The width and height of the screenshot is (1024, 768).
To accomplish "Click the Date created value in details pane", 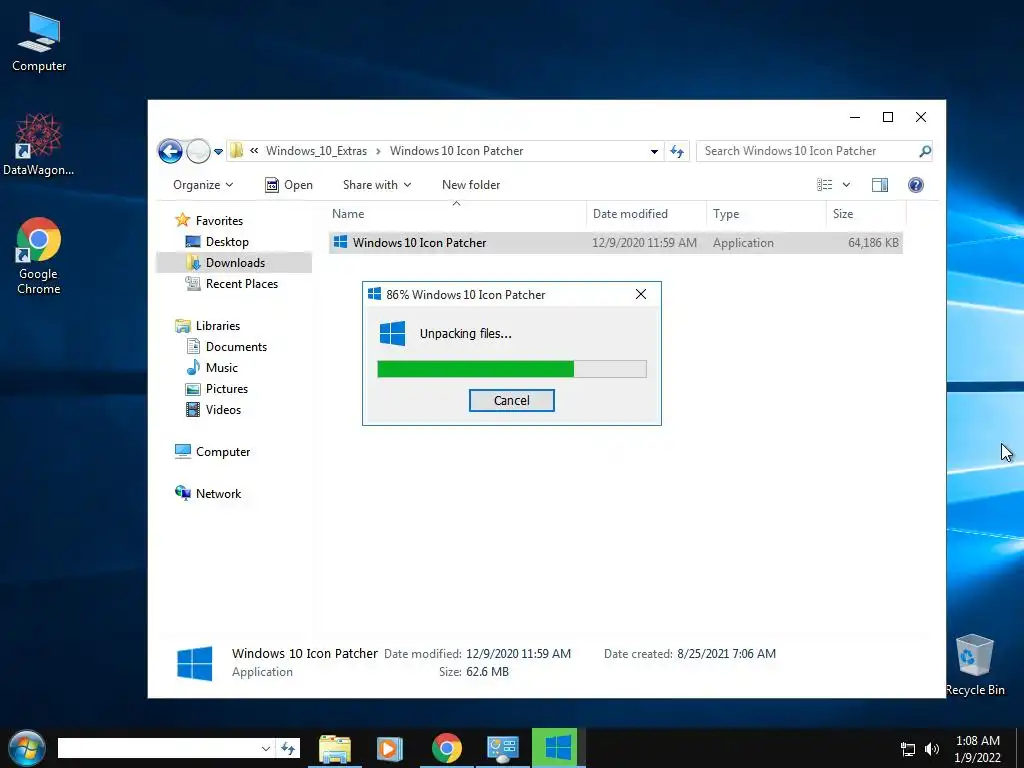I will pos(726,654).
